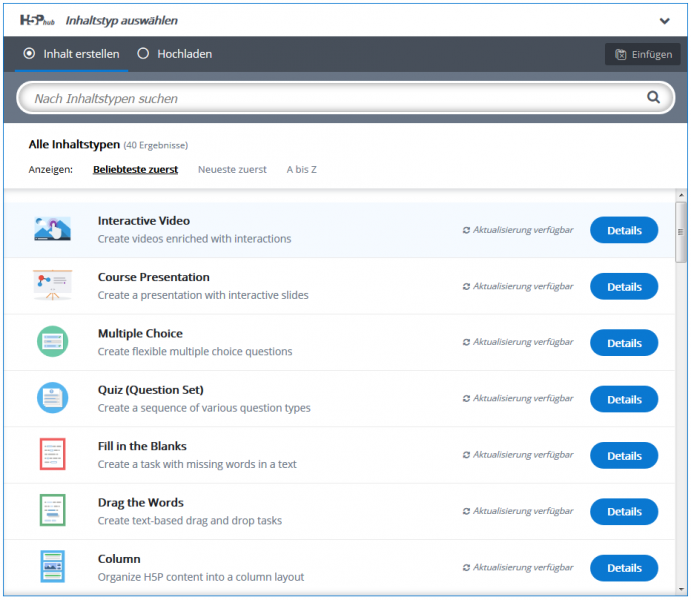
Task: Click the content list vertical scrollbar handle
Action: point(681,232)
